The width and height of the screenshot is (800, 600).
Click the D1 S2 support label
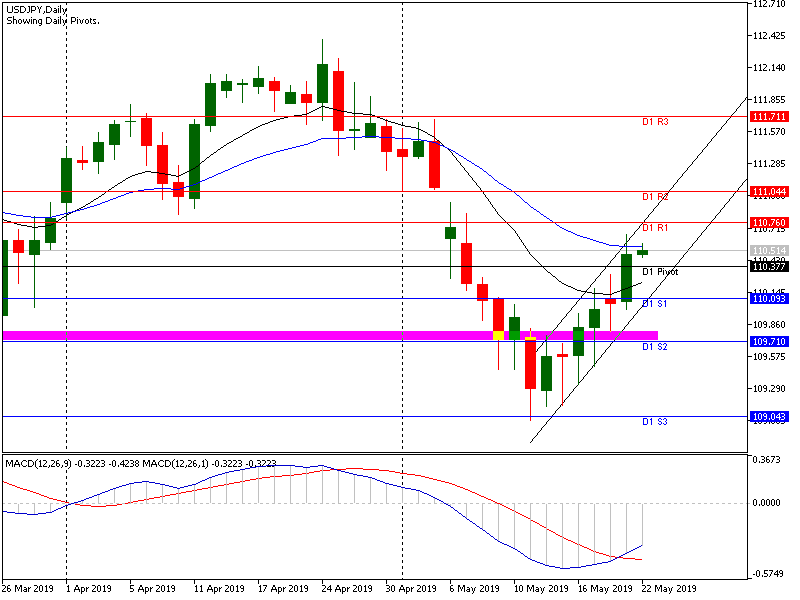tap(655, 347)
